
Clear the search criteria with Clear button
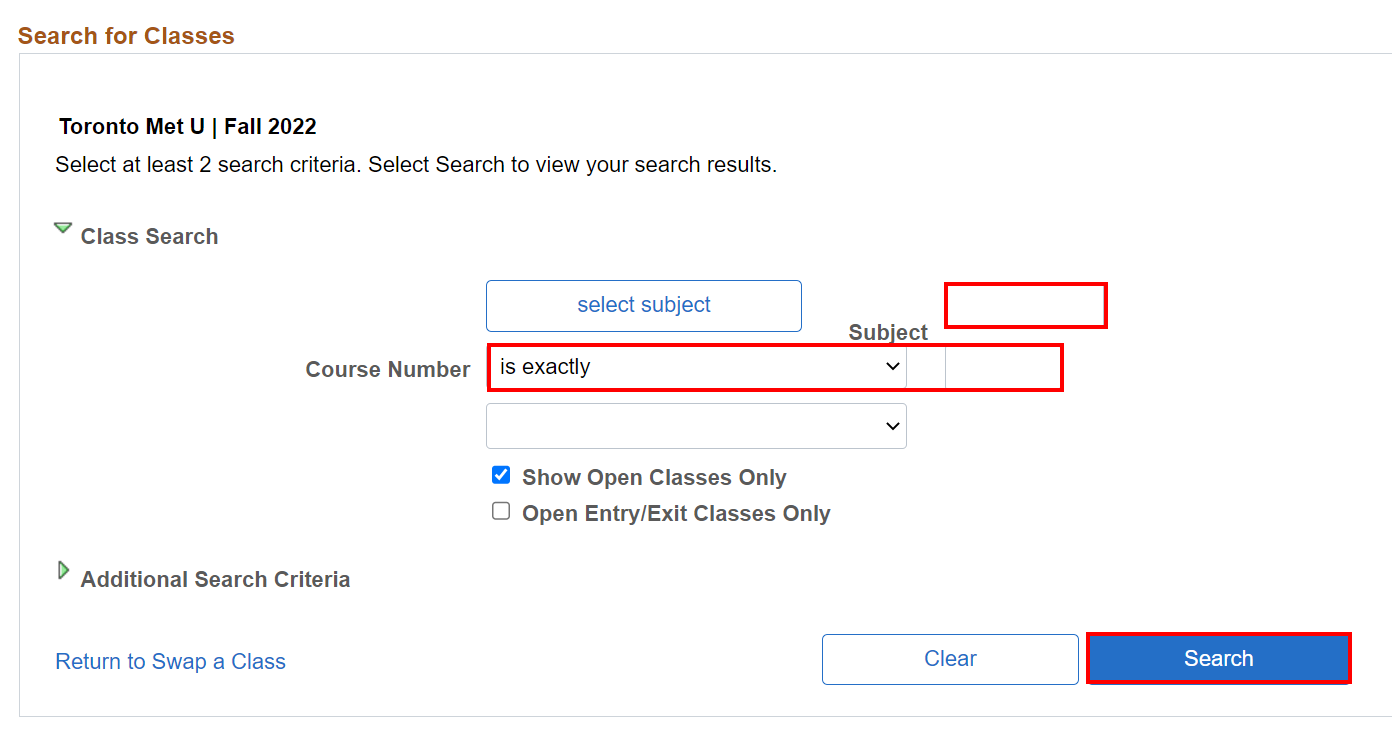(x=950, y=659)
